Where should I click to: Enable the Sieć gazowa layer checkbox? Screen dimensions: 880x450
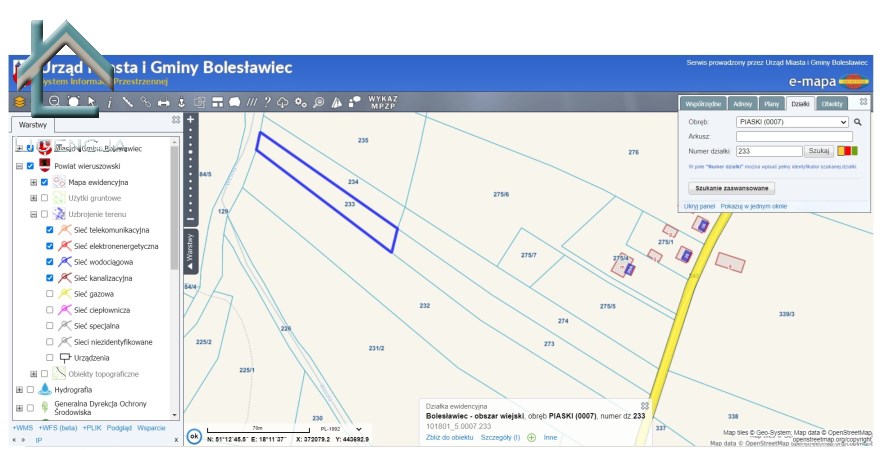(50, 294)
